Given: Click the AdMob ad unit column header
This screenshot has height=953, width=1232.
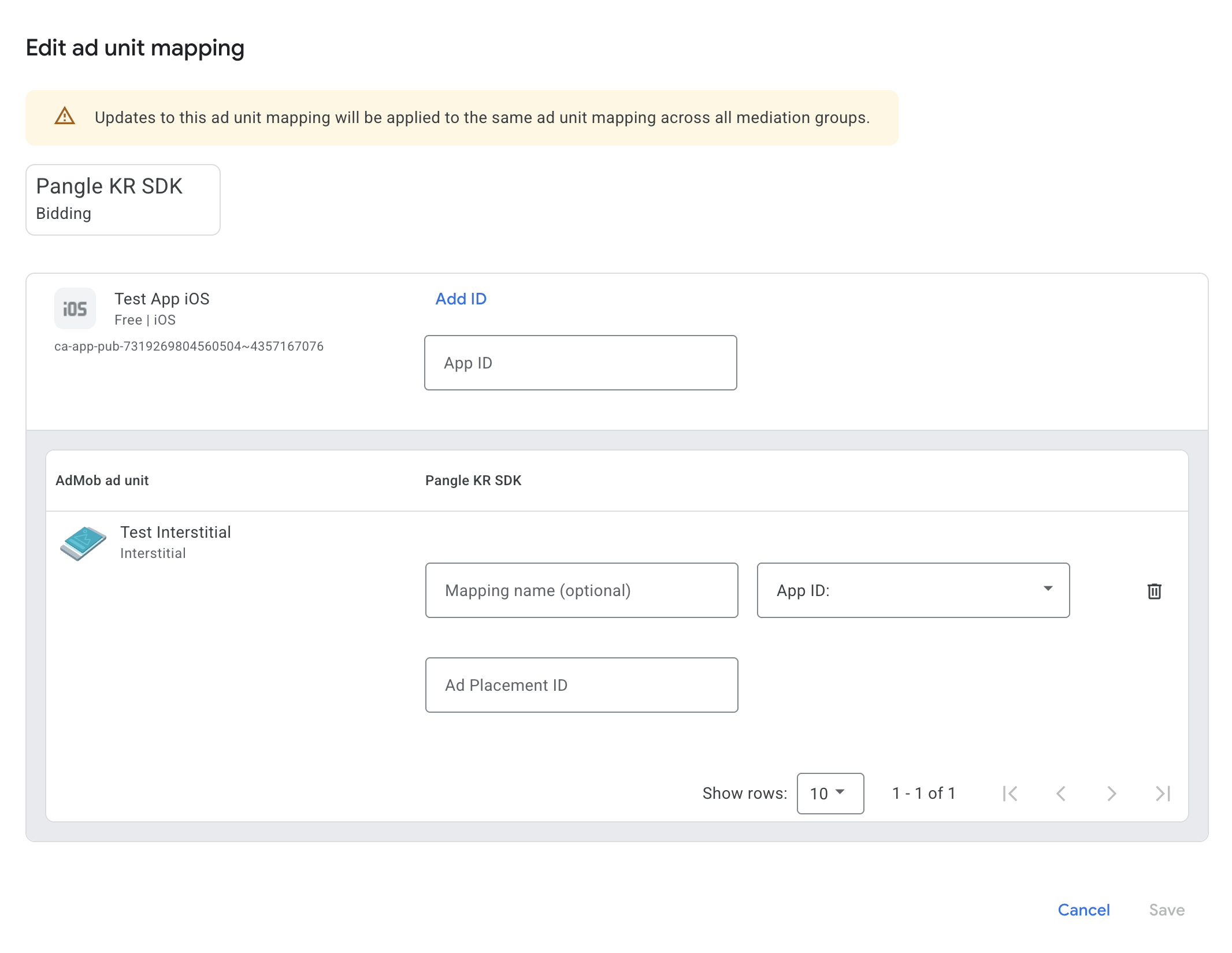Looking at the screenshot, I should tap(102, 481).
